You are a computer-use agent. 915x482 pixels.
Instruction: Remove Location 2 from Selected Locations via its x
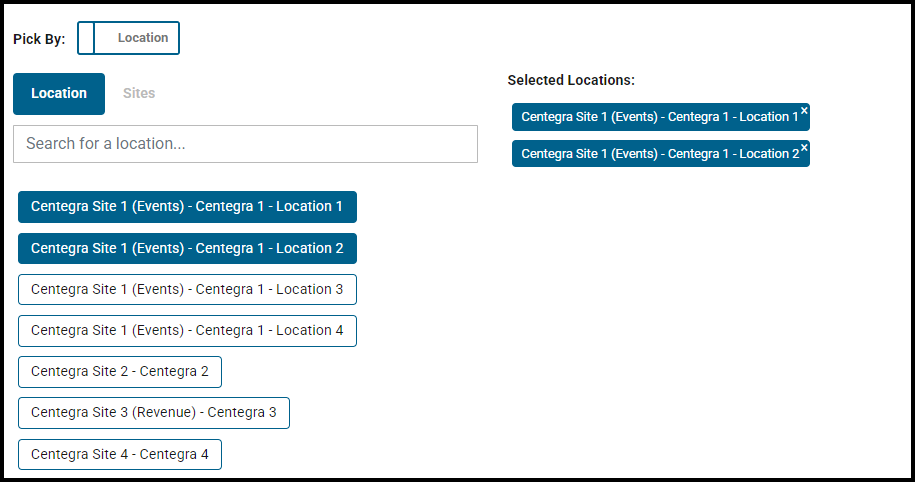pos(804,147)
